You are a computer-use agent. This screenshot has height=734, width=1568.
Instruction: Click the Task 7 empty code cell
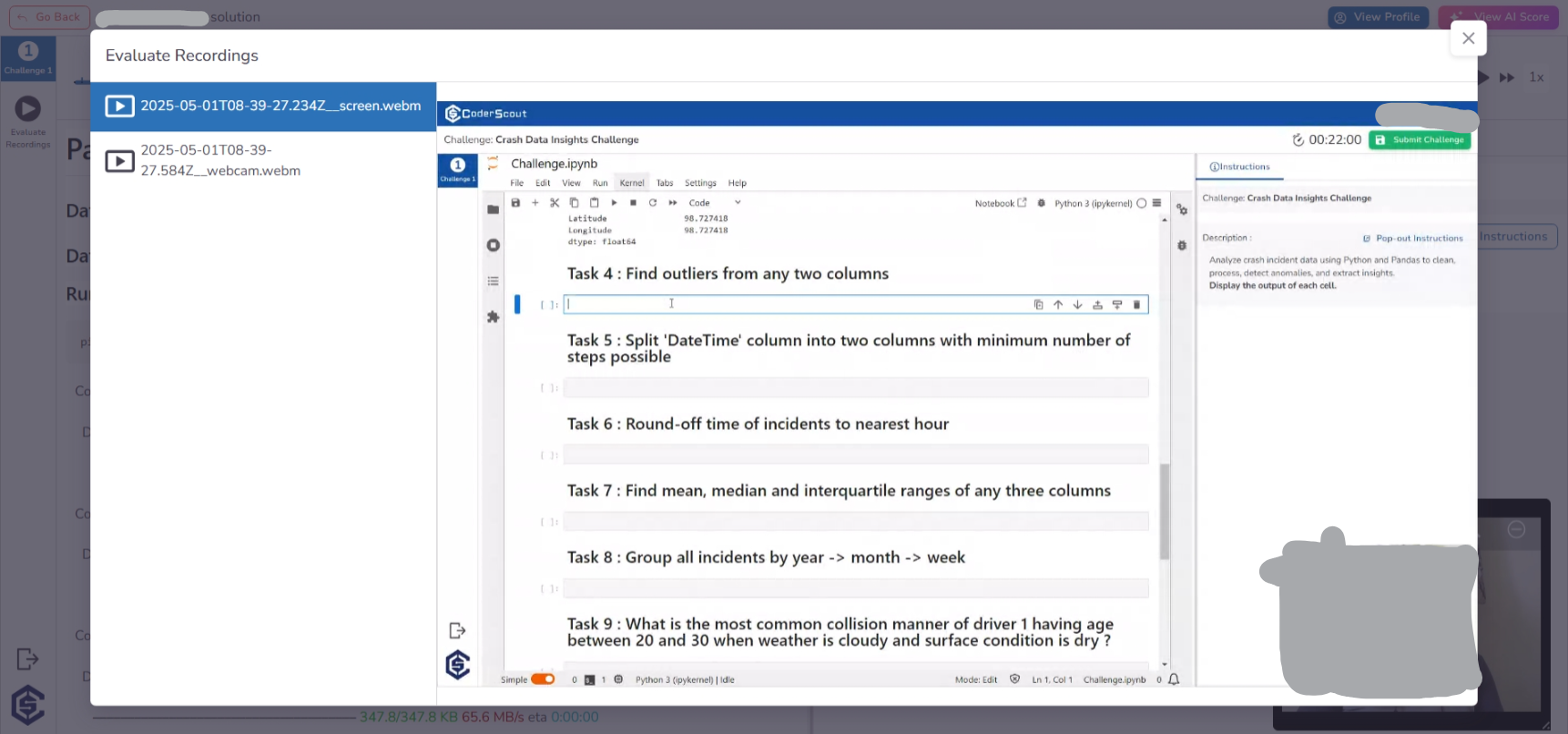(855, 522)
